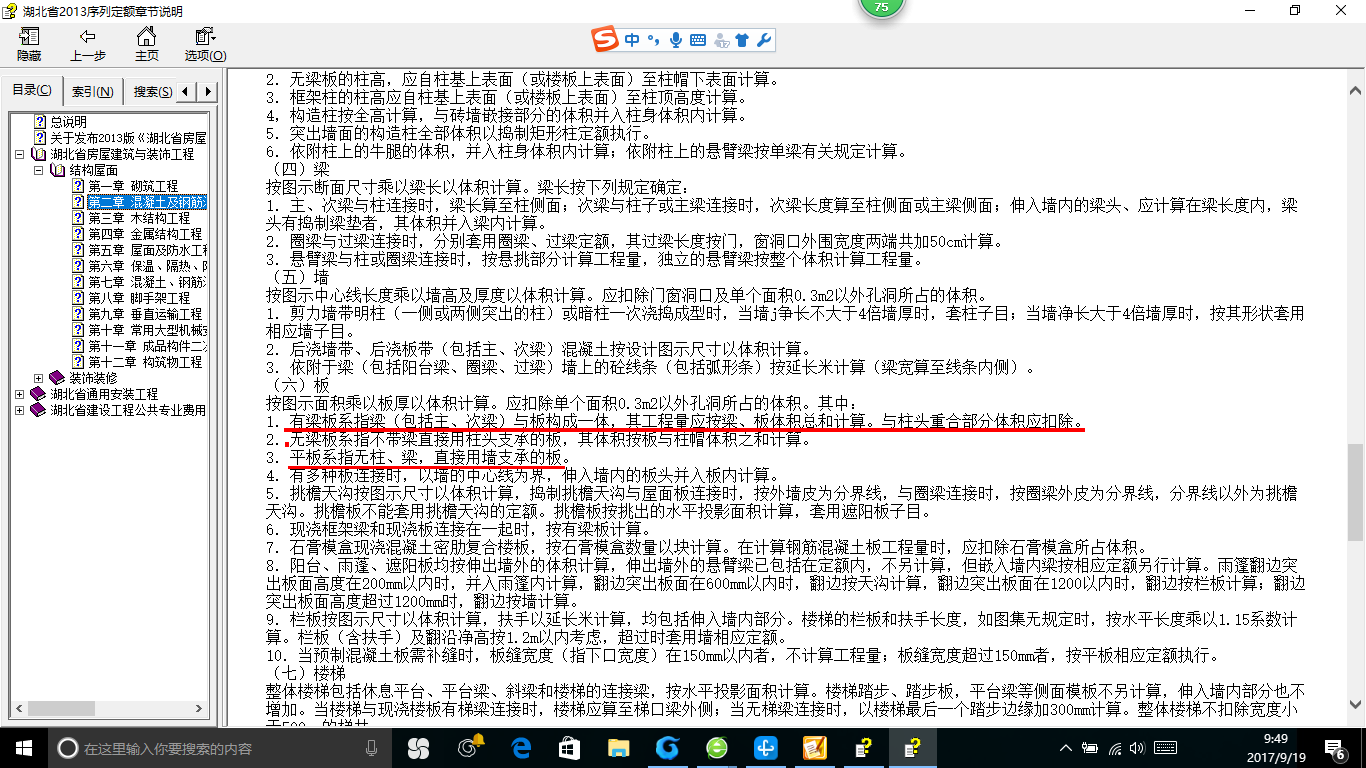Collapse the 湖北省房屋建筑与装饰工程 node
Viewport: 1366px width, 768px height.
(x=20, y=155)
